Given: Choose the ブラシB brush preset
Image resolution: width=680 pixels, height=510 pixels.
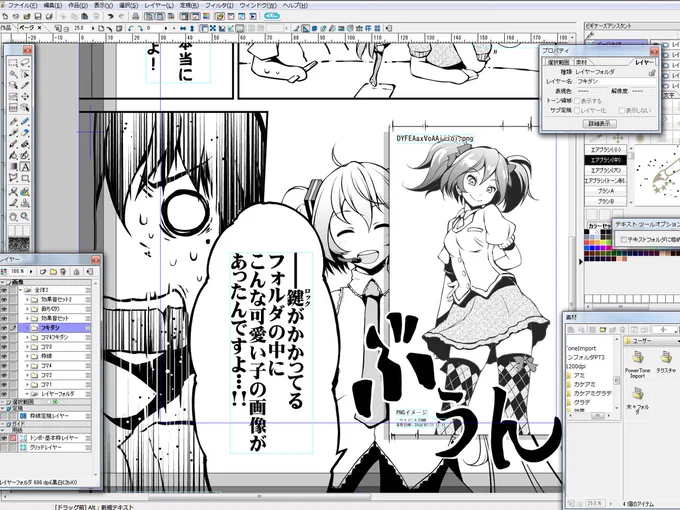Looking at the screenshot, I should point(606,202).
